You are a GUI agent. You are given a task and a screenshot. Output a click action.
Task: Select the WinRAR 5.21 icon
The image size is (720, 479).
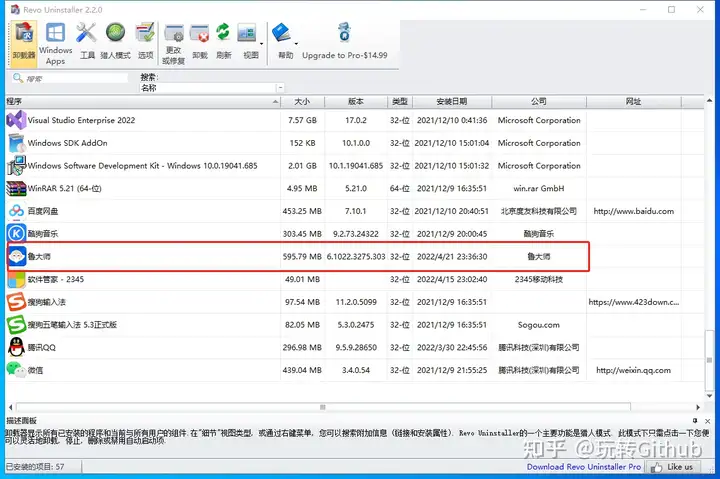(x=16, y=188)
